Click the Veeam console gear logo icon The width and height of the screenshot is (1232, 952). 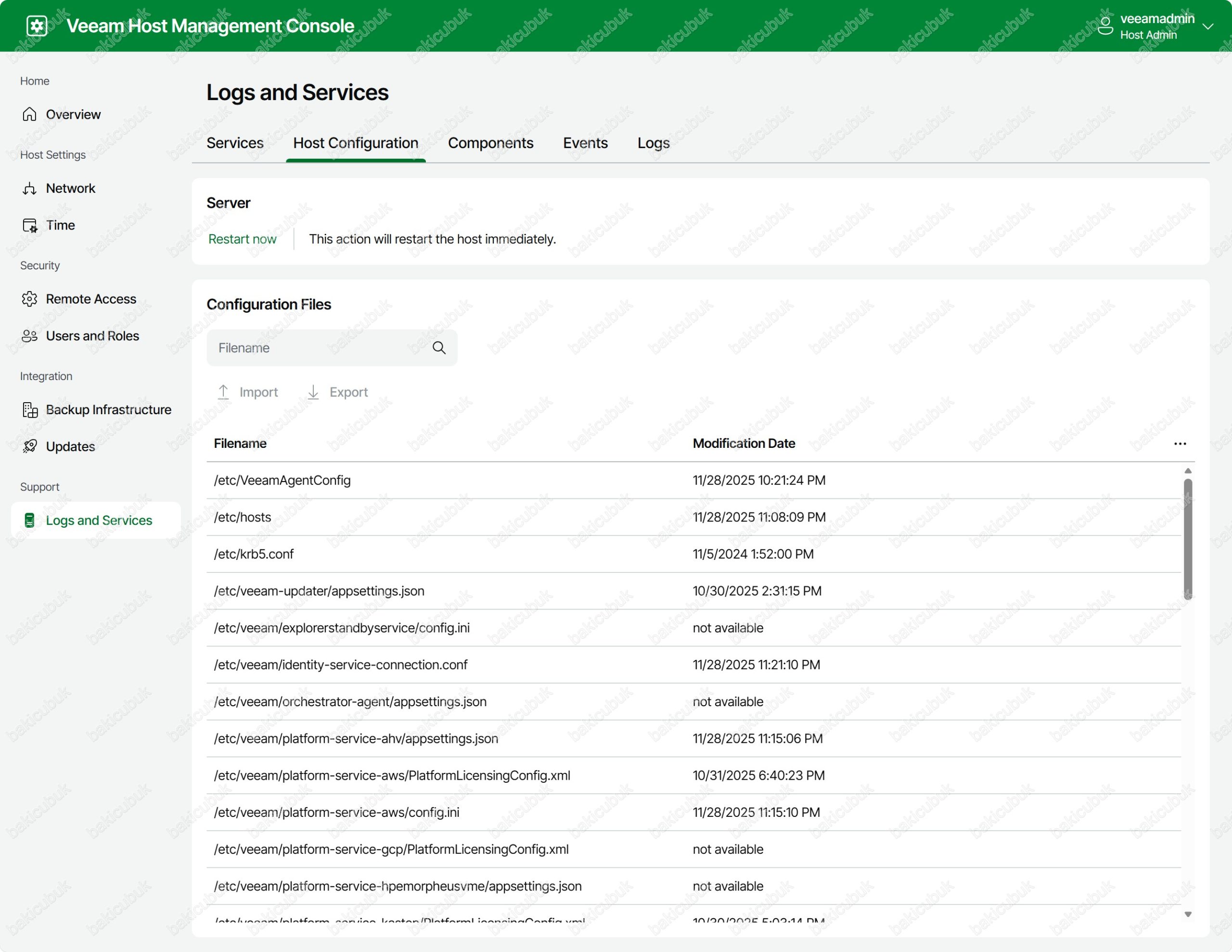click(37, 26)
